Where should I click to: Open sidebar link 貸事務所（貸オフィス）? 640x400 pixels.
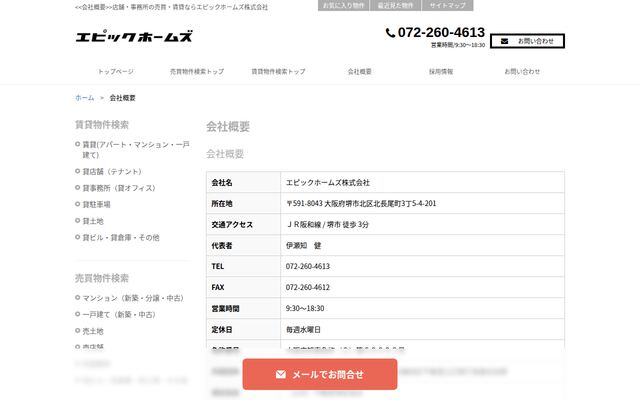click(119, 188)
